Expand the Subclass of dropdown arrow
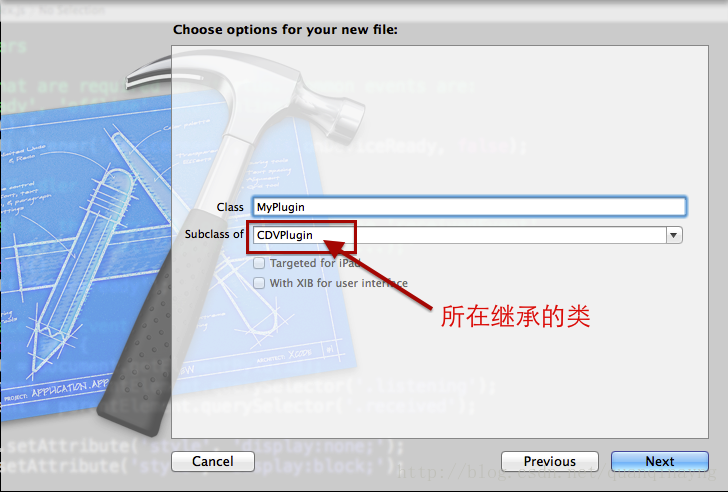This screenshot has height=492, width=728. (x=674, y=235)
